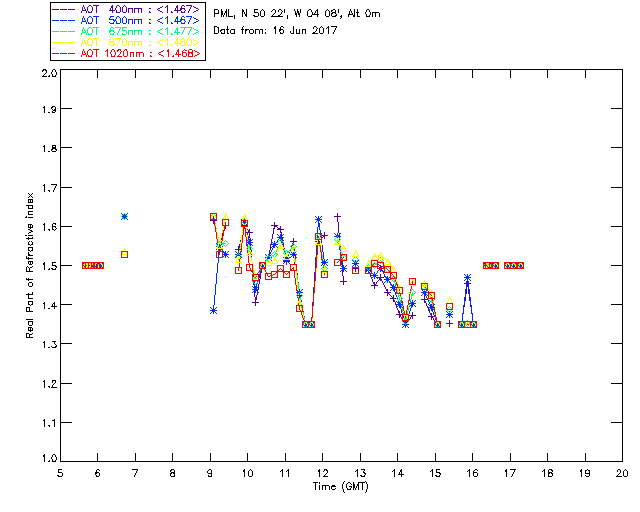Click the isolated blue asterisk point near 1.62 before 7 GMT

coord(124,216)
